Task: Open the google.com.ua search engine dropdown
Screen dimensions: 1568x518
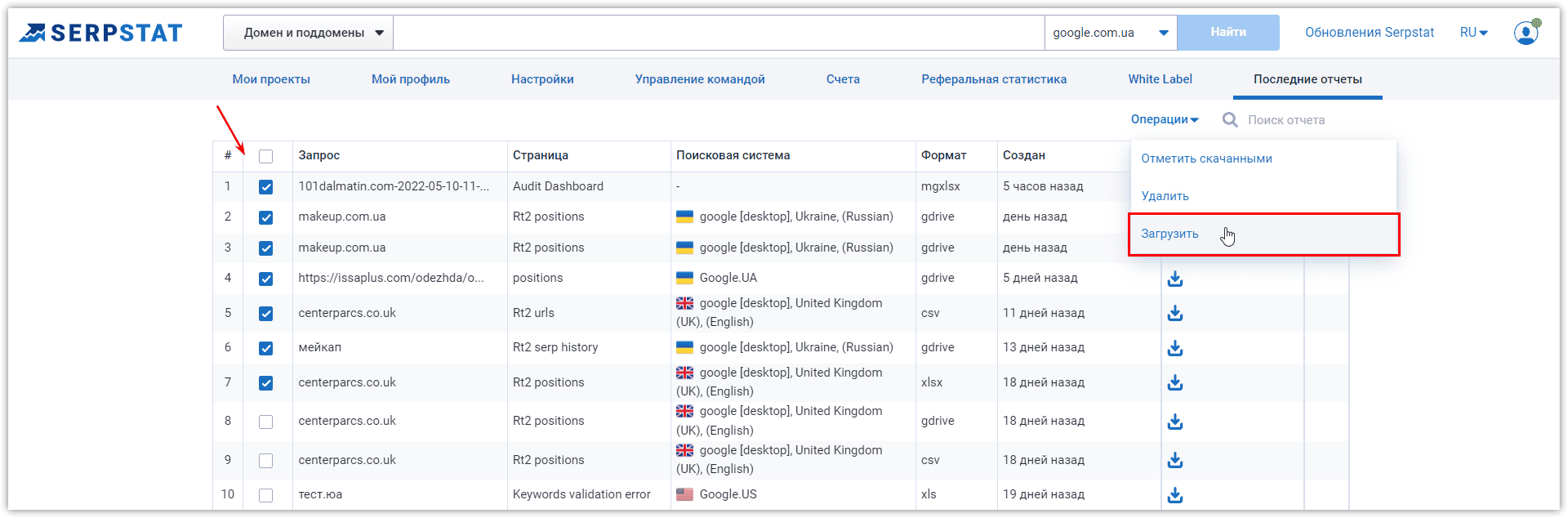Action: click(x=1111, y=33)
